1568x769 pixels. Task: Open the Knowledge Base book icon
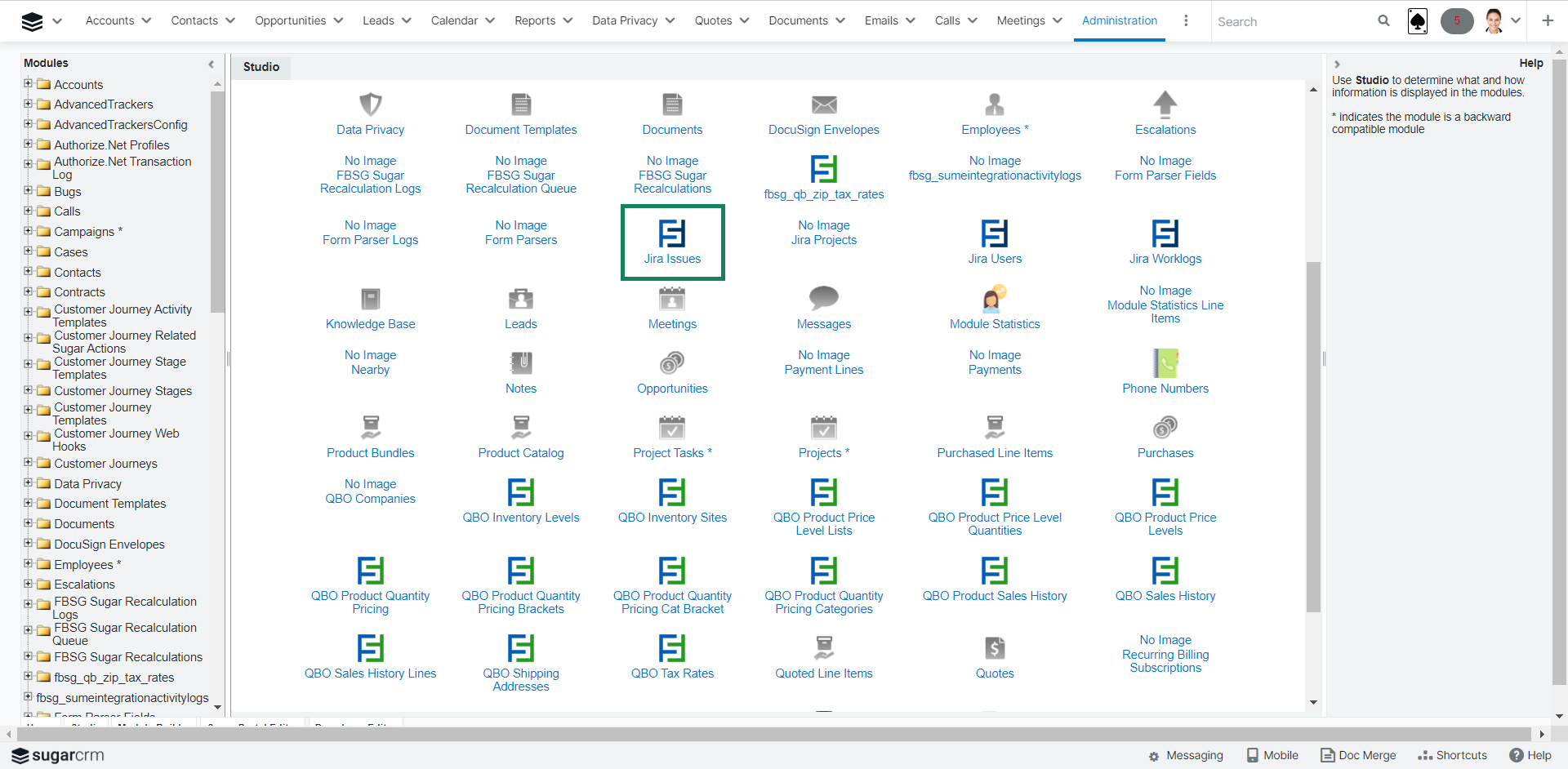(370, 299)
